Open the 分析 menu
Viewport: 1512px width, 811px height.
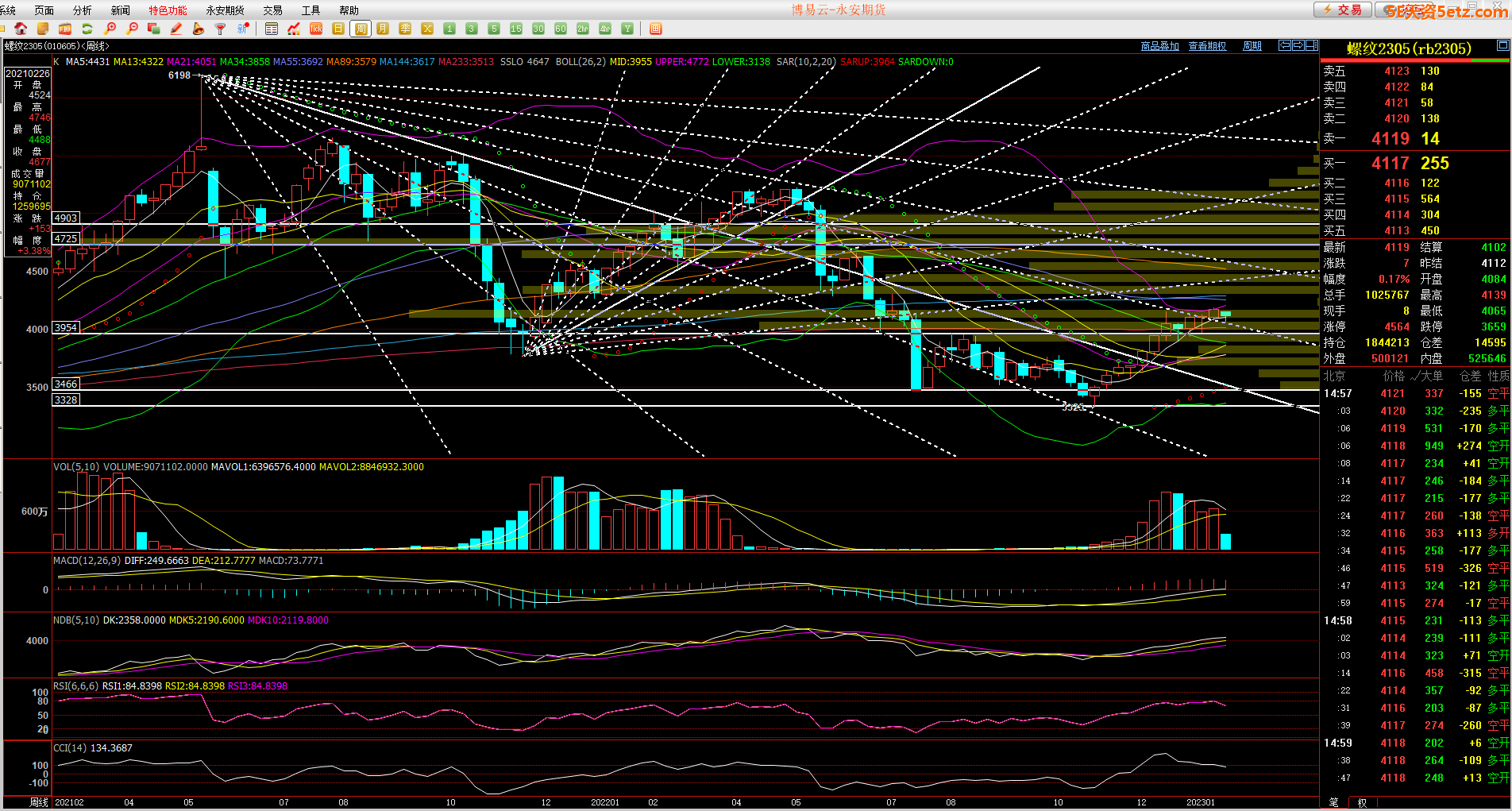[x=82, y=10]
